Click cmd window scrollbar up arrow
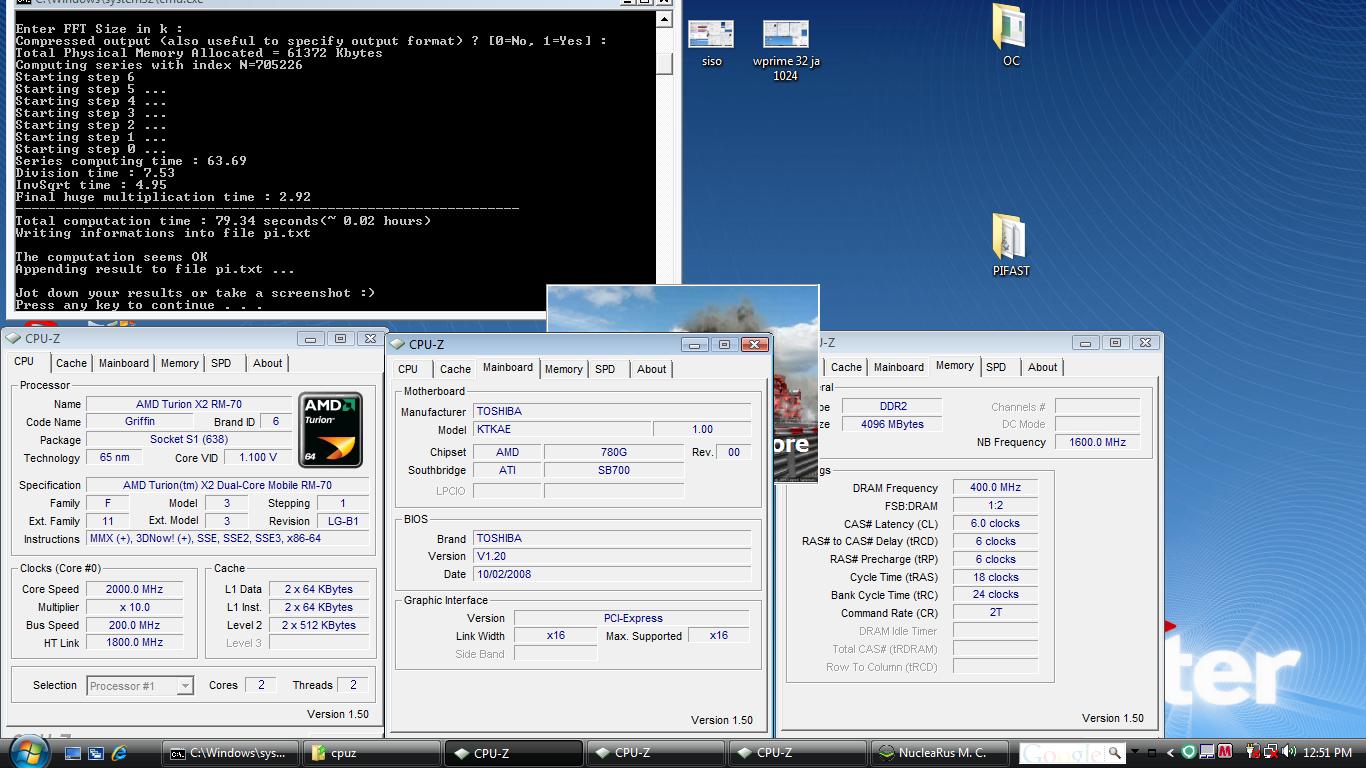 pos(664,19)
